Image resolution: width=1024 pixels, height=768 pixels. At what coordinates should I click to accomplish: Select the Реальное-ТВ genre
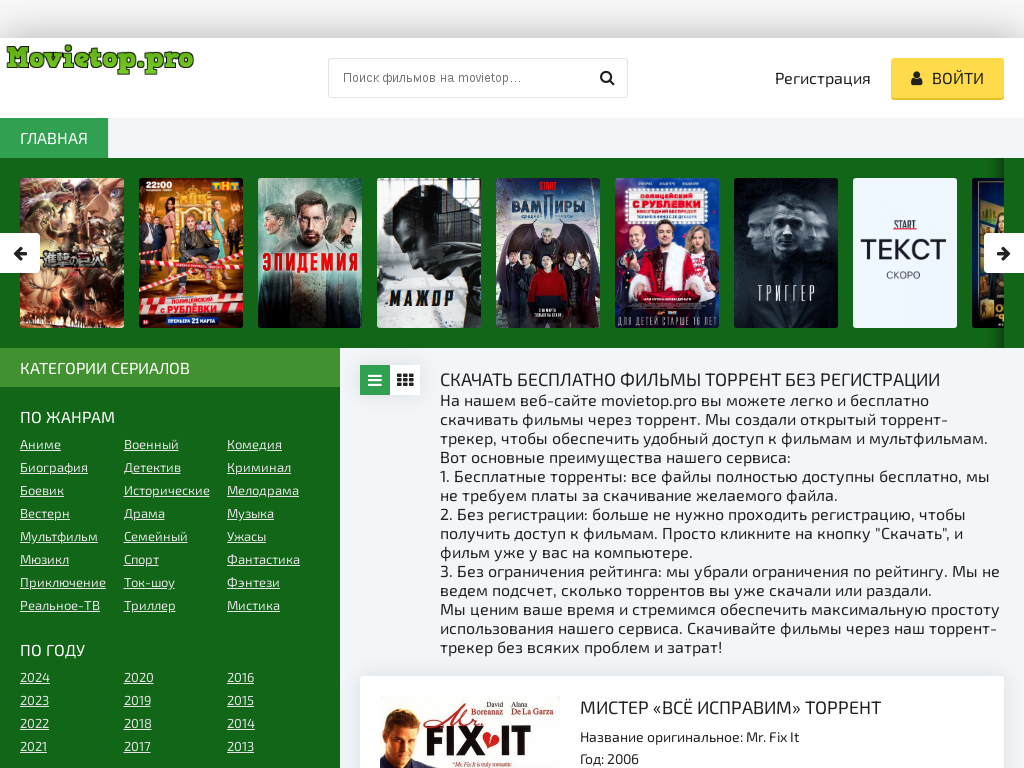(x=60, y=605)
